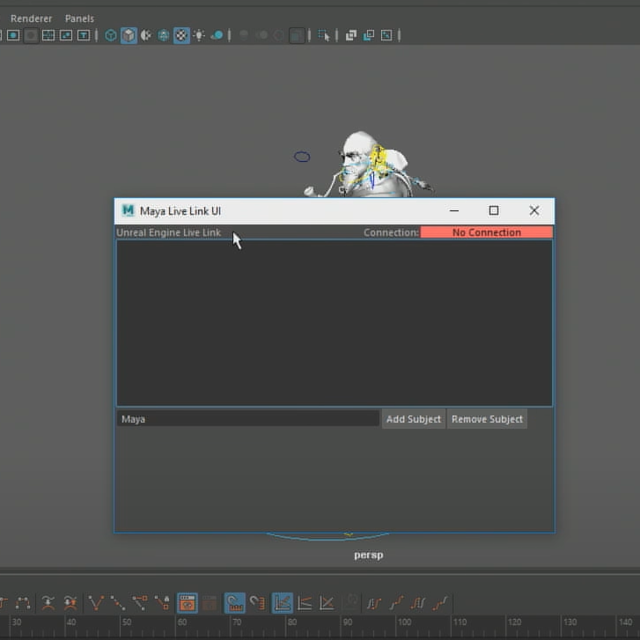
Task: Click the Add Subject button
Action: pyautogui.click(x=413, y=419)
